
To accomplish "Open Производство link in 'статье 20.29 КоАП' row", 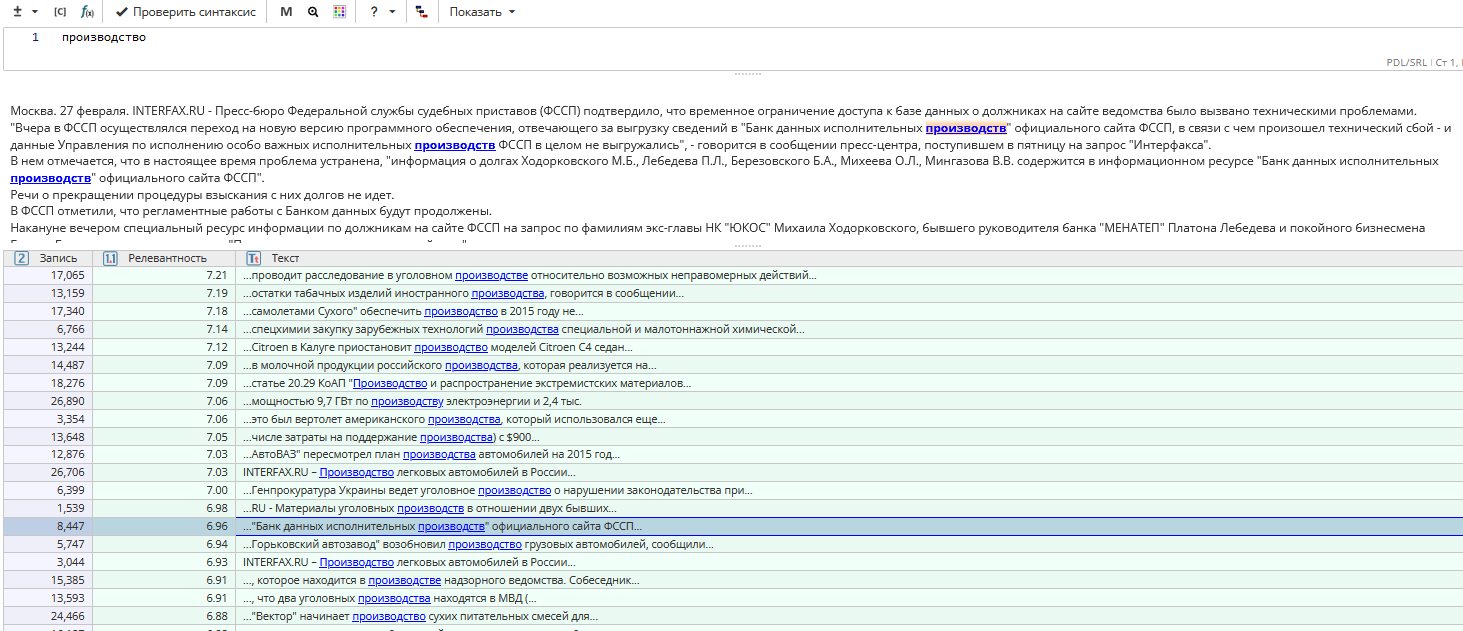I will coord(390,383).
